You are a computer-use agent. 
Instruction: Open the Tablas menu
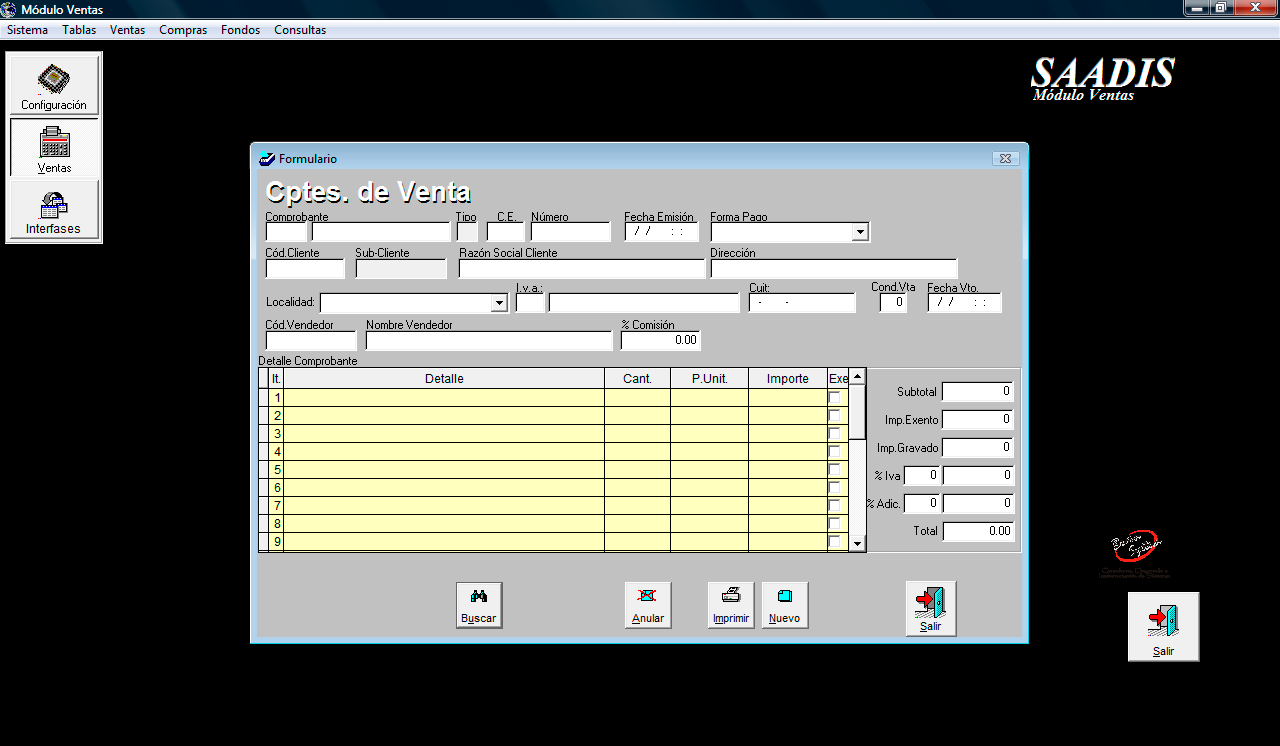coord(79,30)
